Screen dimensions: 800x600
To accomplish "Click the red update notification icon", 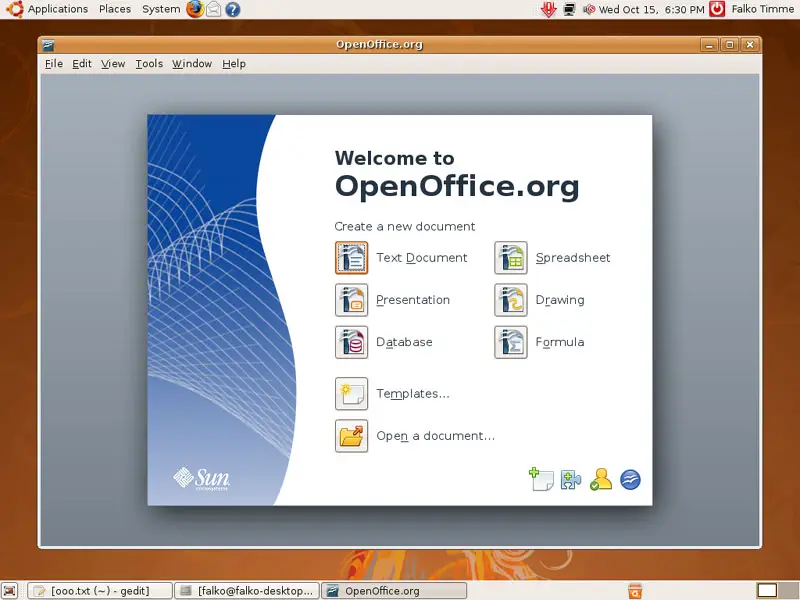I will pos(548,9).
